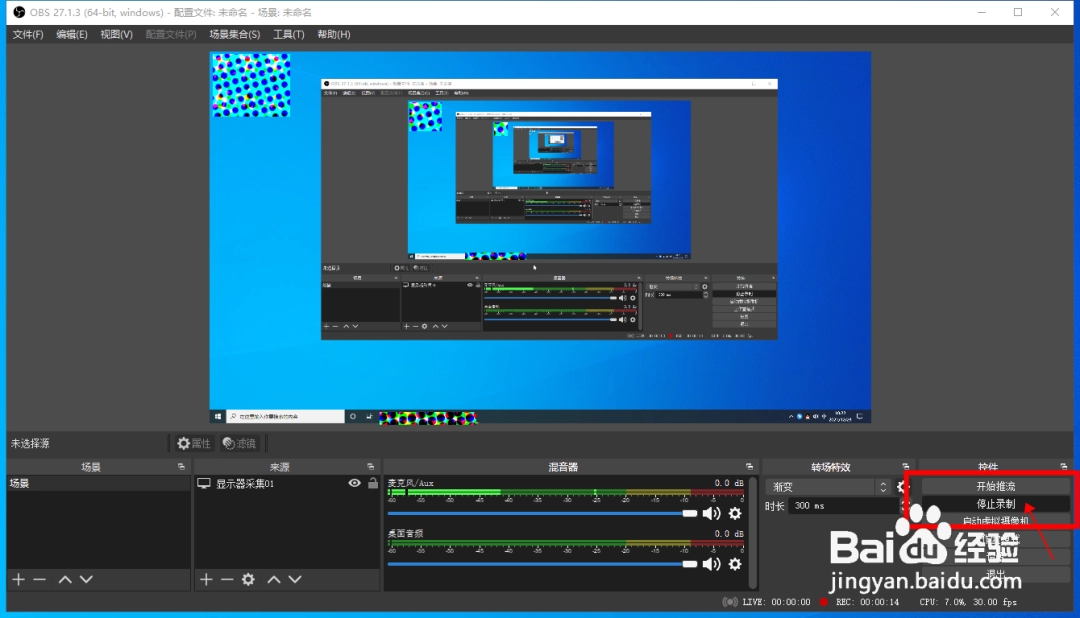Screen dimensions: 1080x618
Task: Select the 显示器采集01 source row
Action: [287, 484]
